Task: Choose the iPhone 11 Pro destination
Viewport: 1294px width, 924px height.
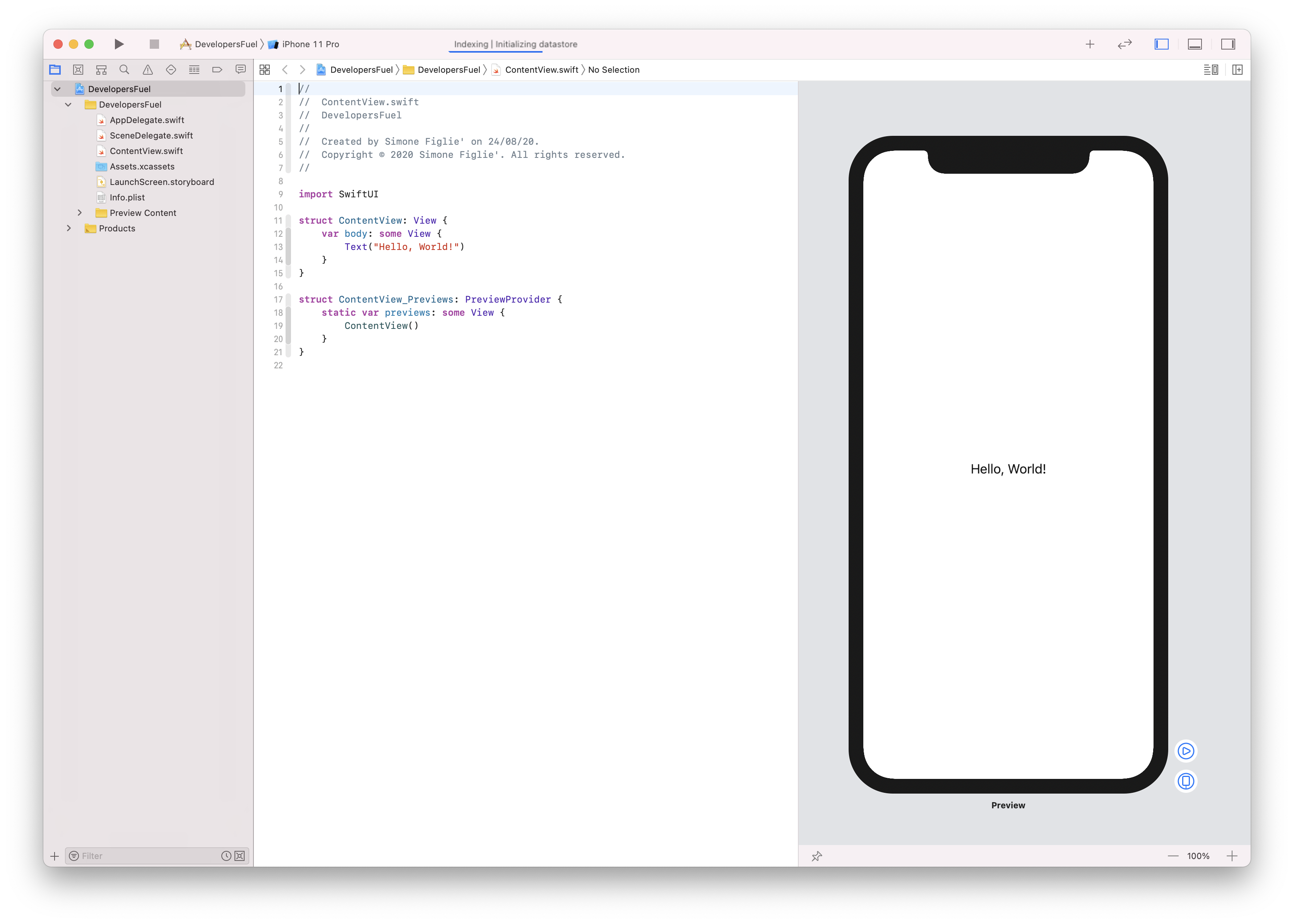Action: pyautogui.click(x=304, y=44)
